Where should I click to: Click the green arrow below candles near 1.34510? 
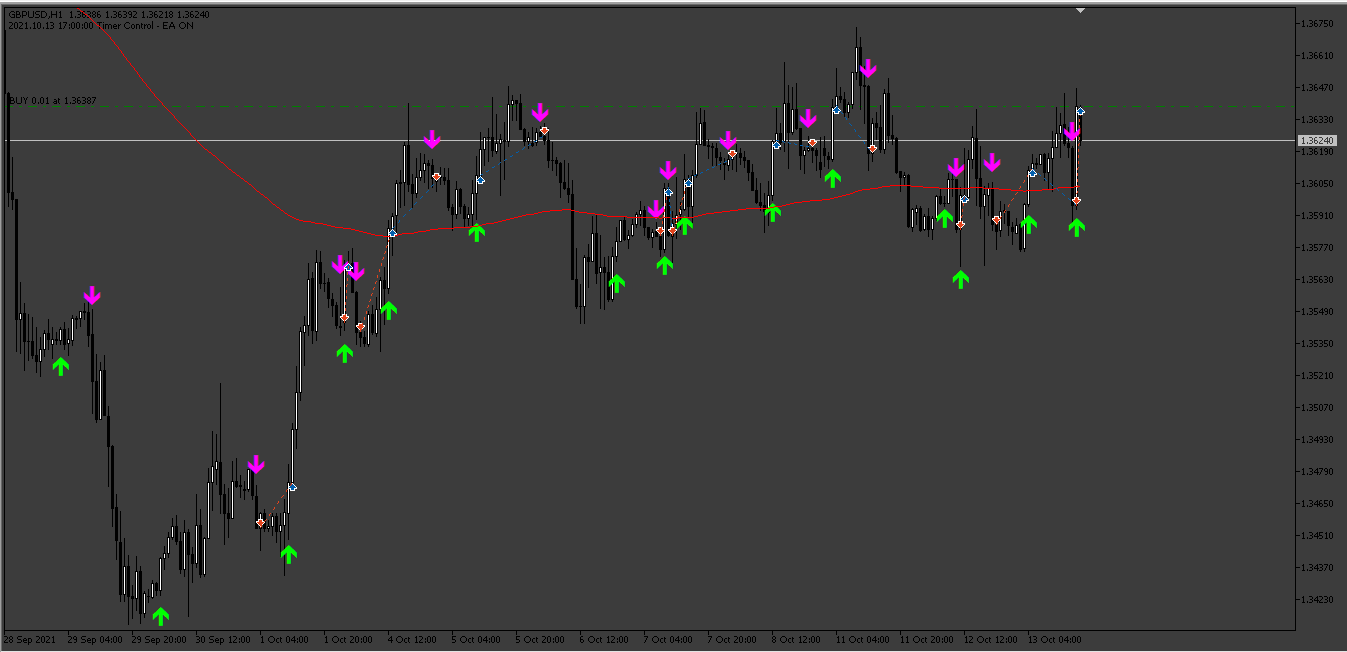(x=289, y=554)
